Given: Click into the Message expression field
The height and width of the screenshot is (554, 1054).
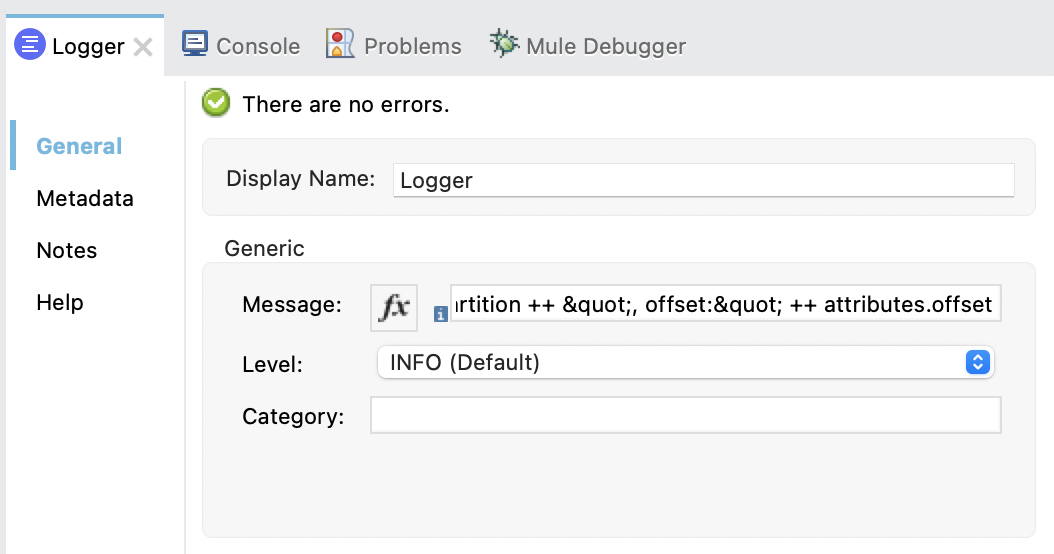Looking at the screenshot, I should [725, 305].
